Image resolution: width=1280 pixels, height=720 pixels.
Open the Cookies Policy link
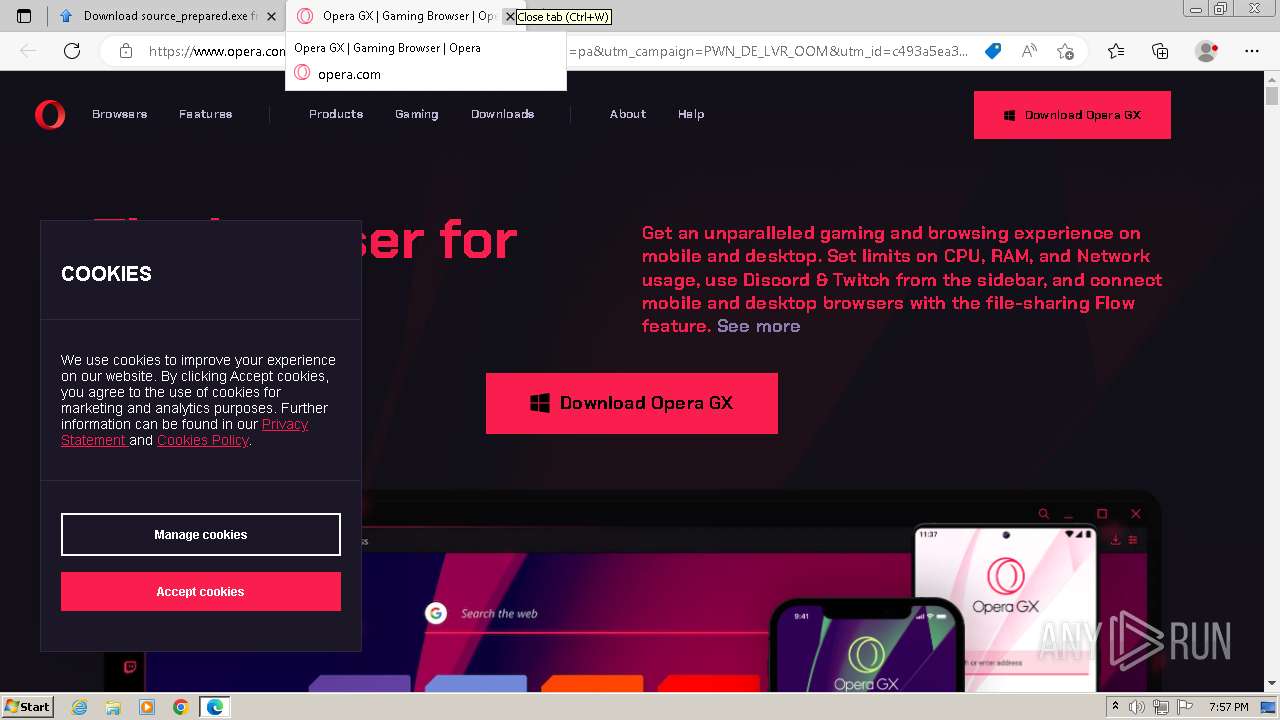coord(202,440)
